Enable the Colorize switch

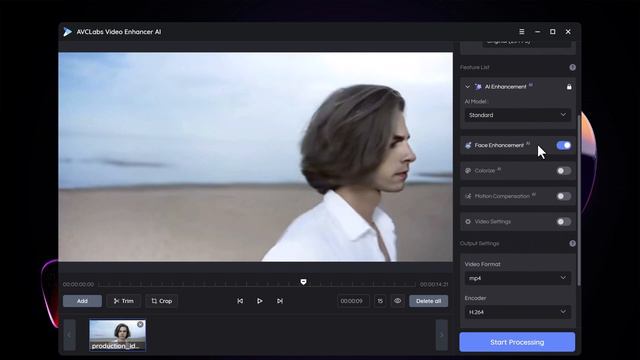(564, 171)
